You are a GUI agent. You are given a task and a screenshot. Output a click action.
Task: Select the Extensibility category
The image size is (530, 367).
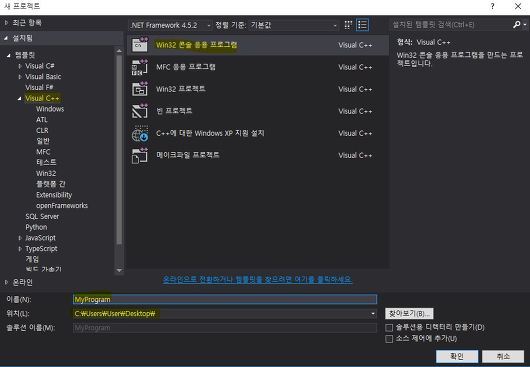54,195
